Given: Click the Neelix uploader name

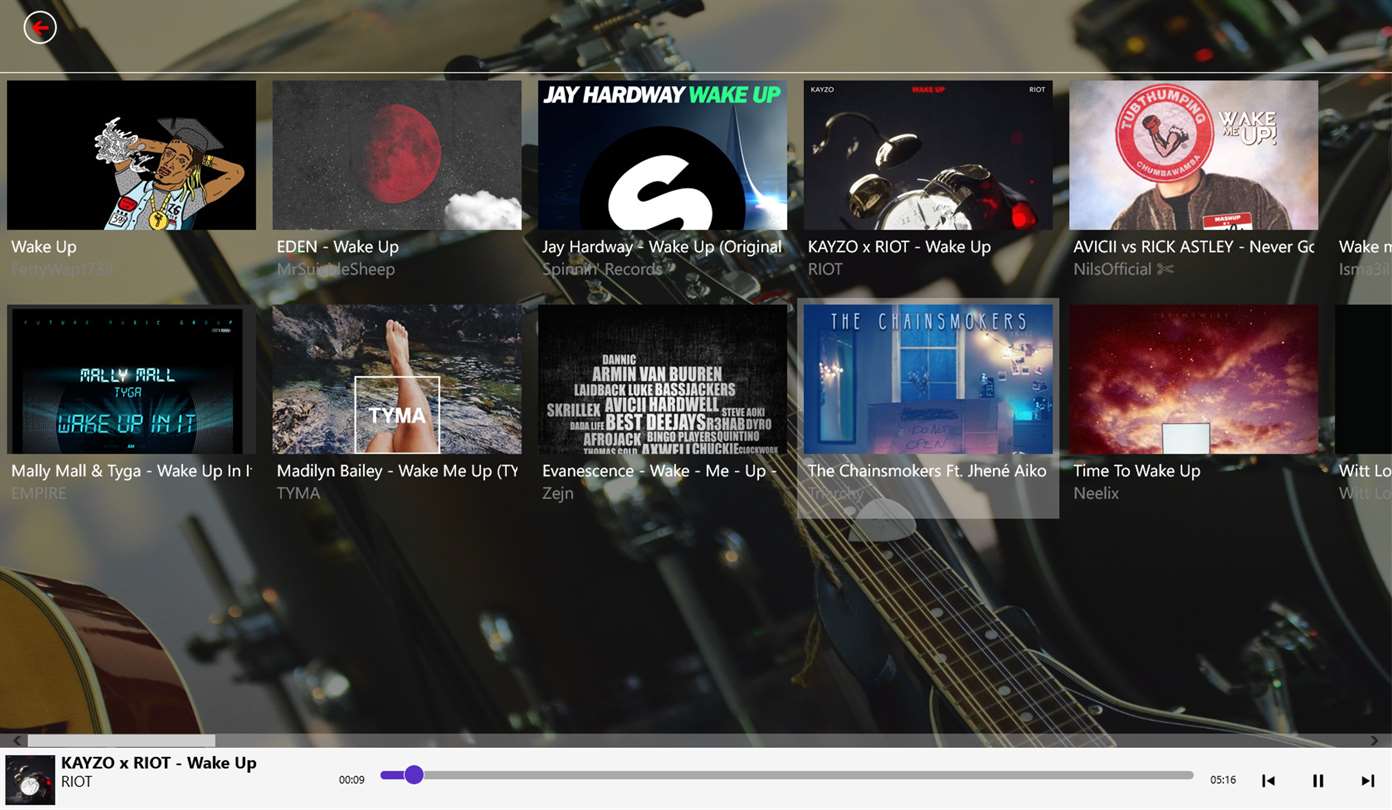Looking at the screenshot, I should [x=1096, y=493].
